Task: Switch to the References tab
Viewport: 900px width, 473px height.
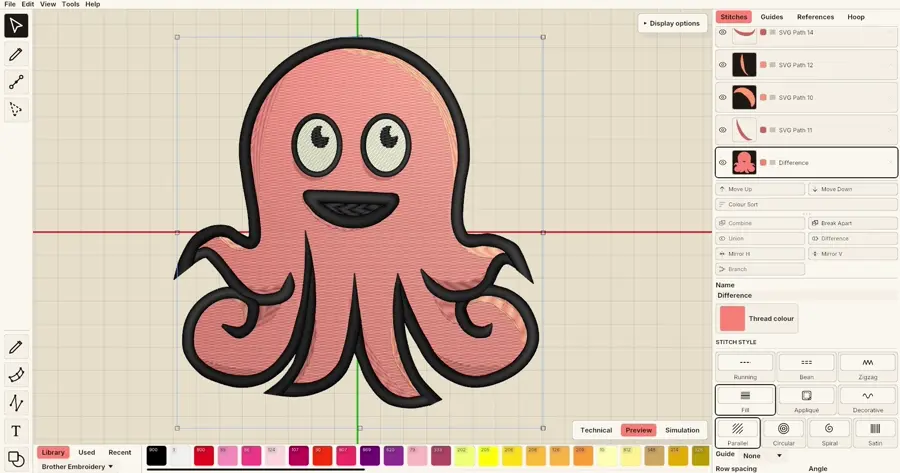Action: [815, 17]
